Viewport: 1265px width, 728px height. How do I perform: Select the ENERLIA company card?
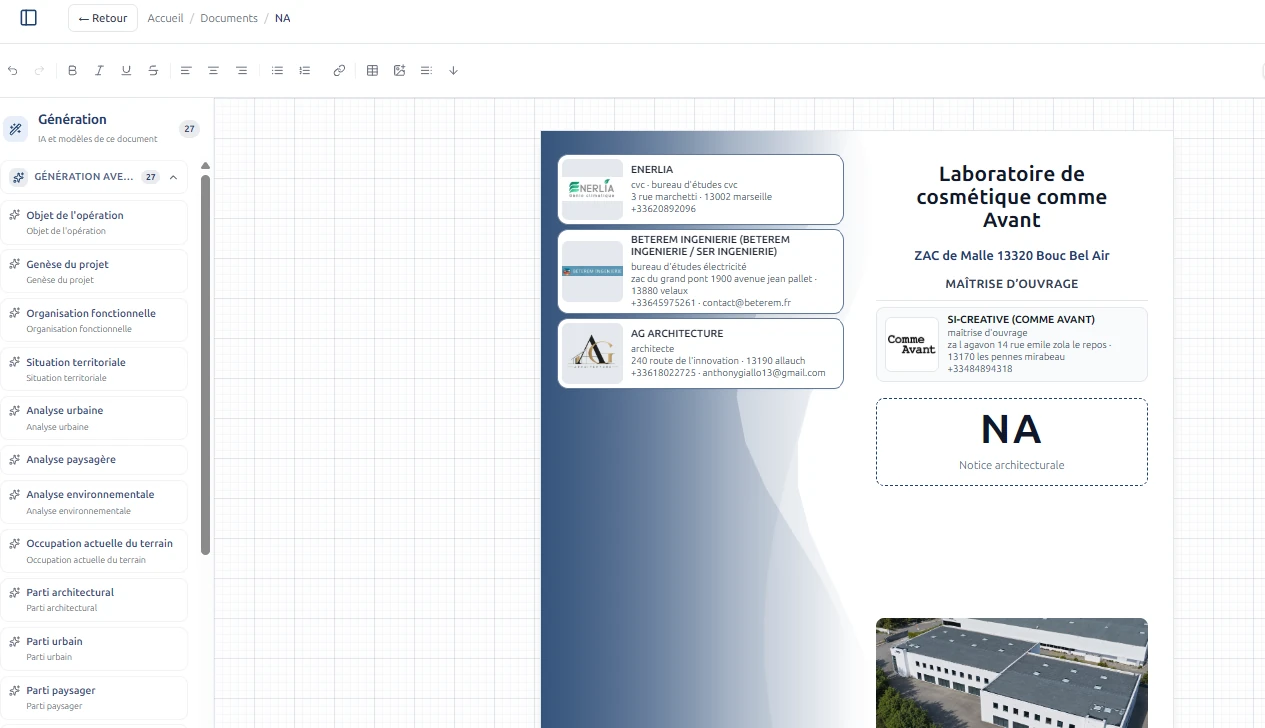[700, 189]
